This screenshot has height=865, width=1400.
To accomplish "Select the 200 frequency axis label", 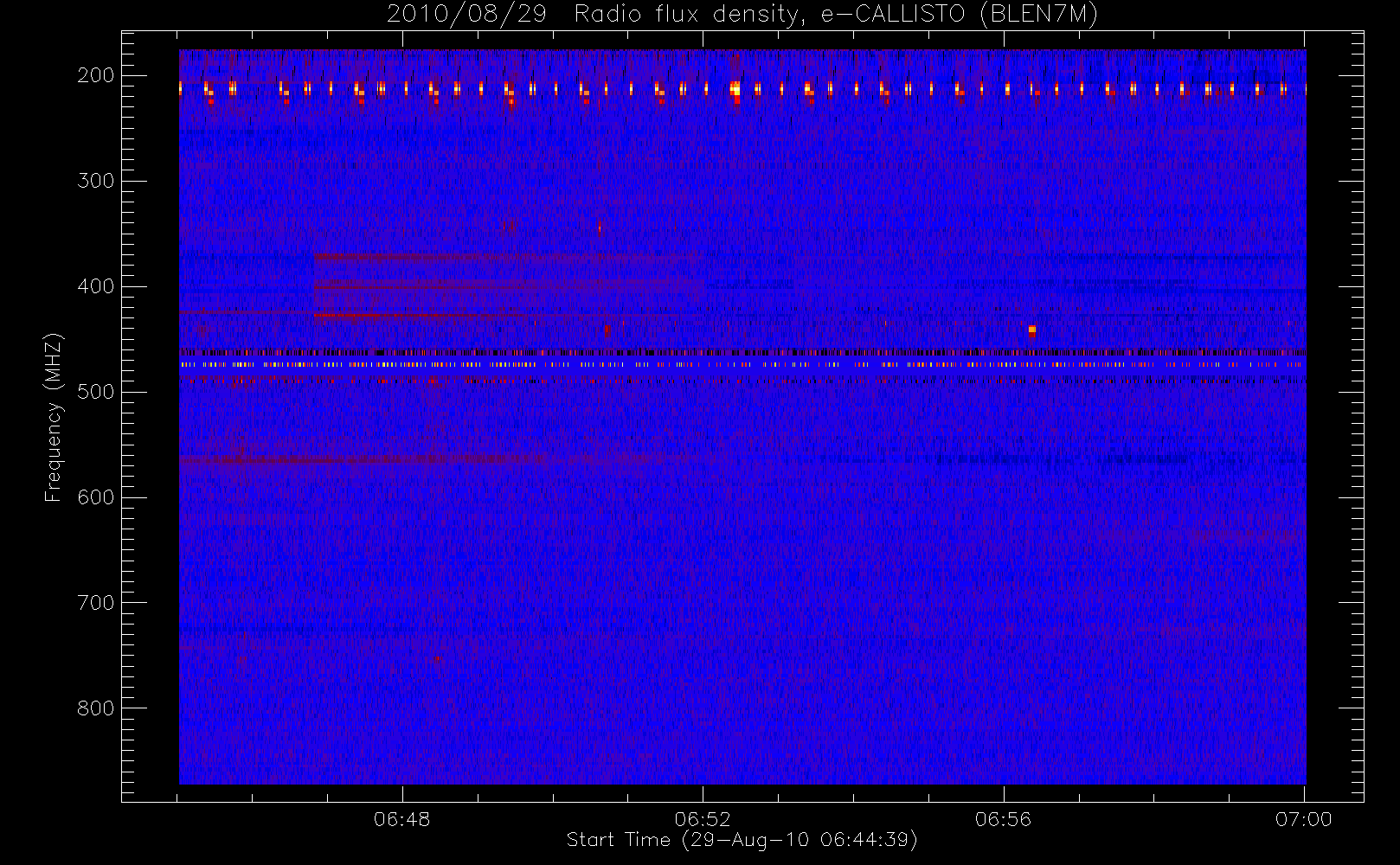I will [x=96, y=75].
